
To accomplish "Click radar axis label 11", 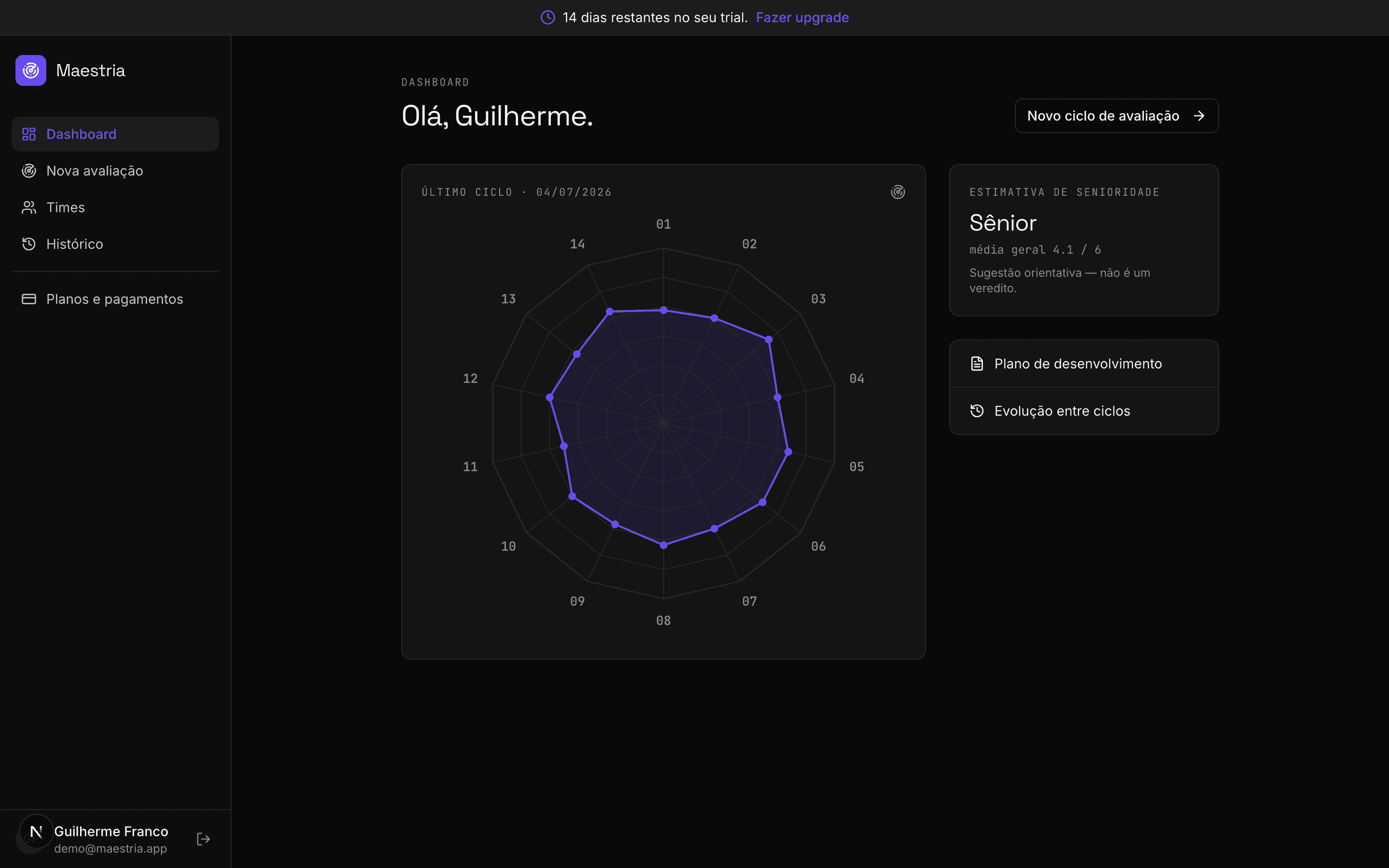I will point(470,467).
